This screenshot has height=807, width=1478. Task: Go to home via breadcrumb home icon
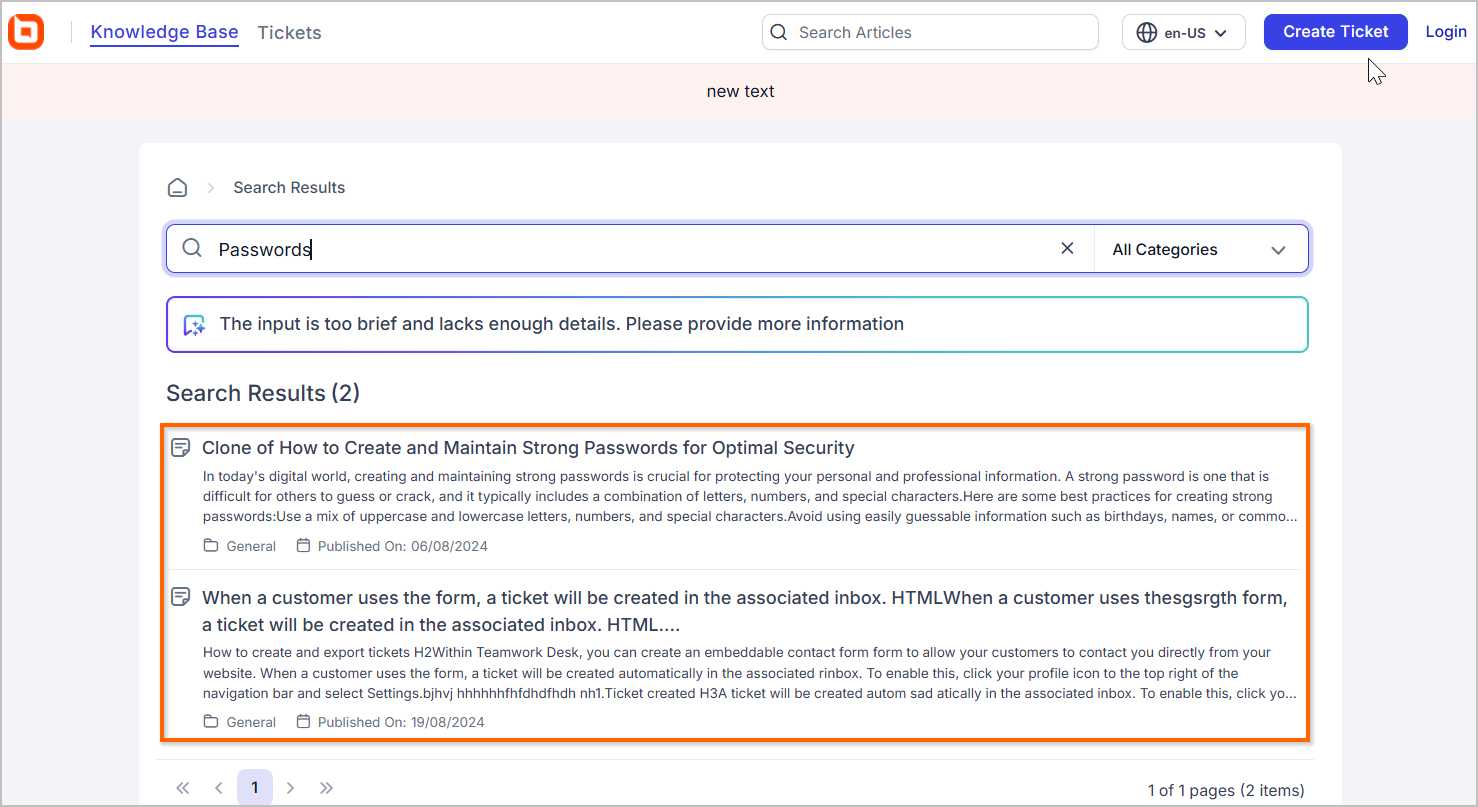(x=177, y=187)
